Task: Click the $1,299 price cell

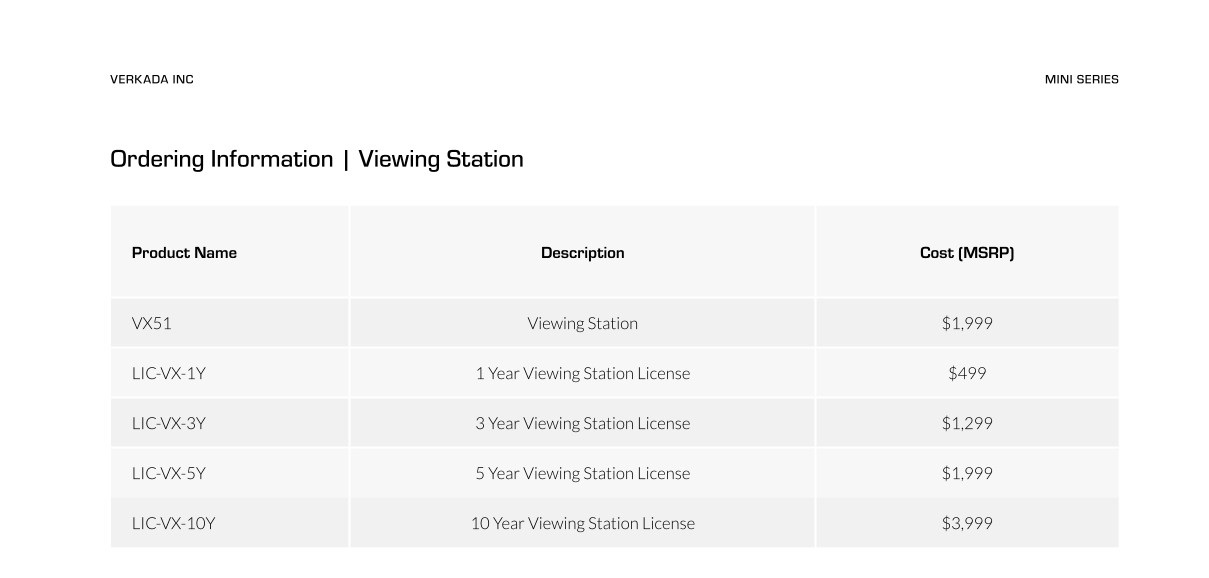Action: click(966, 423)
